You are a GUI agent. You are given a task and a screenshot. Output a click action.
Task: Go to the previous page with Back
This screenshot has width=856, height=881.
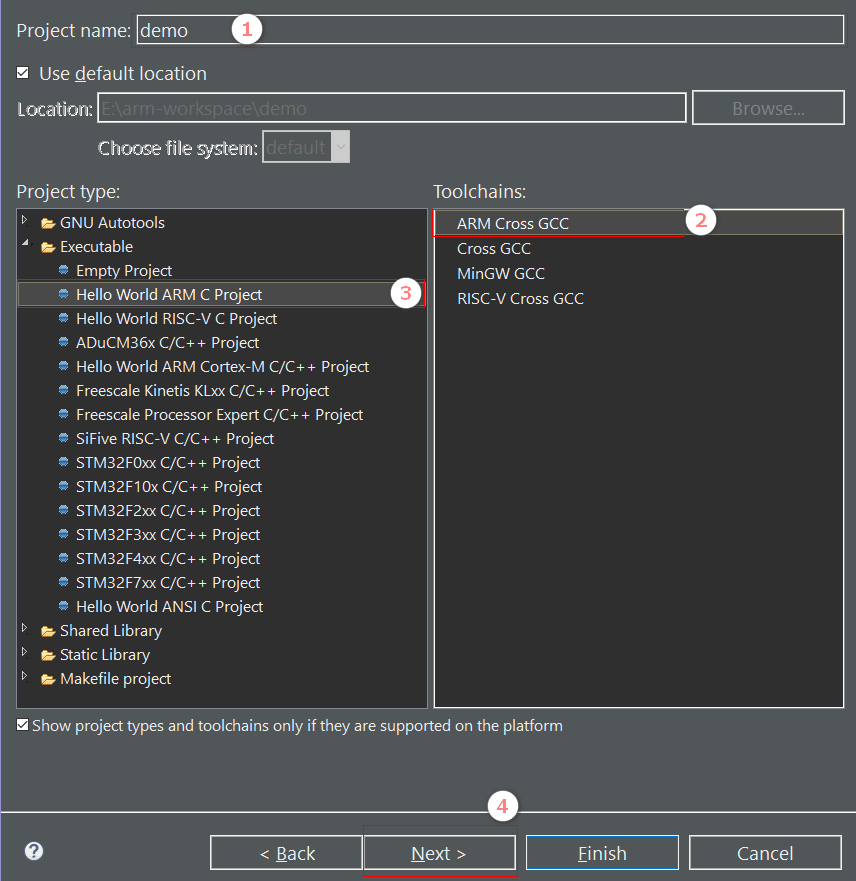[x=286, y=853]
